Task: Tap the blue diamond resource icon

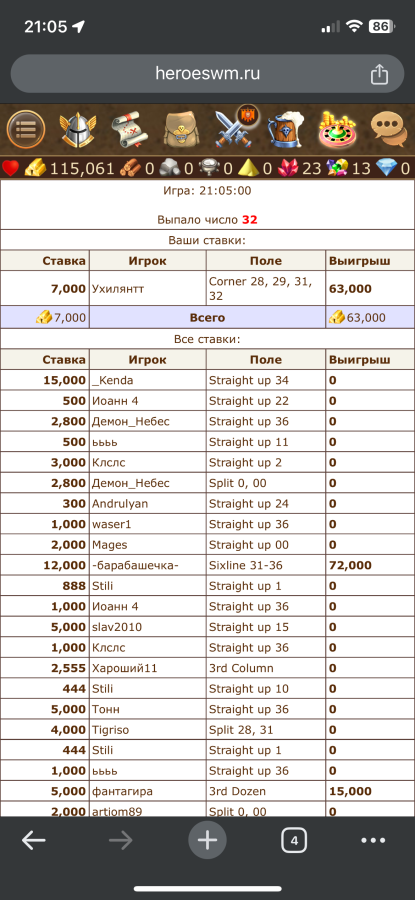Action: 386,169
